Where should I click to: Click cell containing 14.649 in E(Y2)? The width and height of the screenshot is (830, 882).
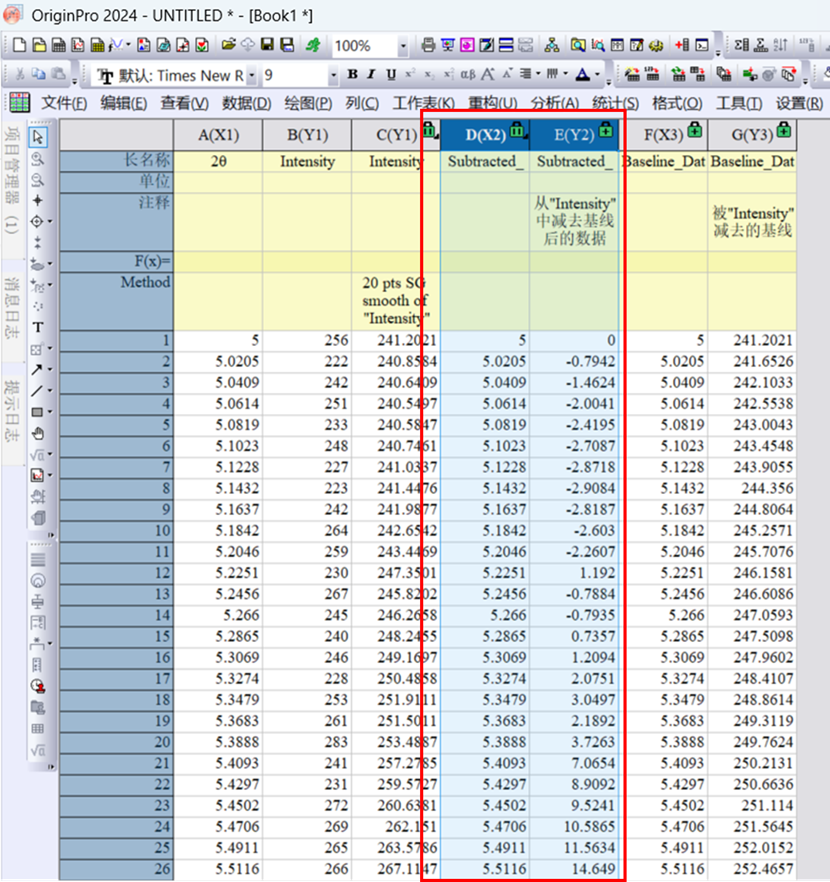(x=574, y=869)
